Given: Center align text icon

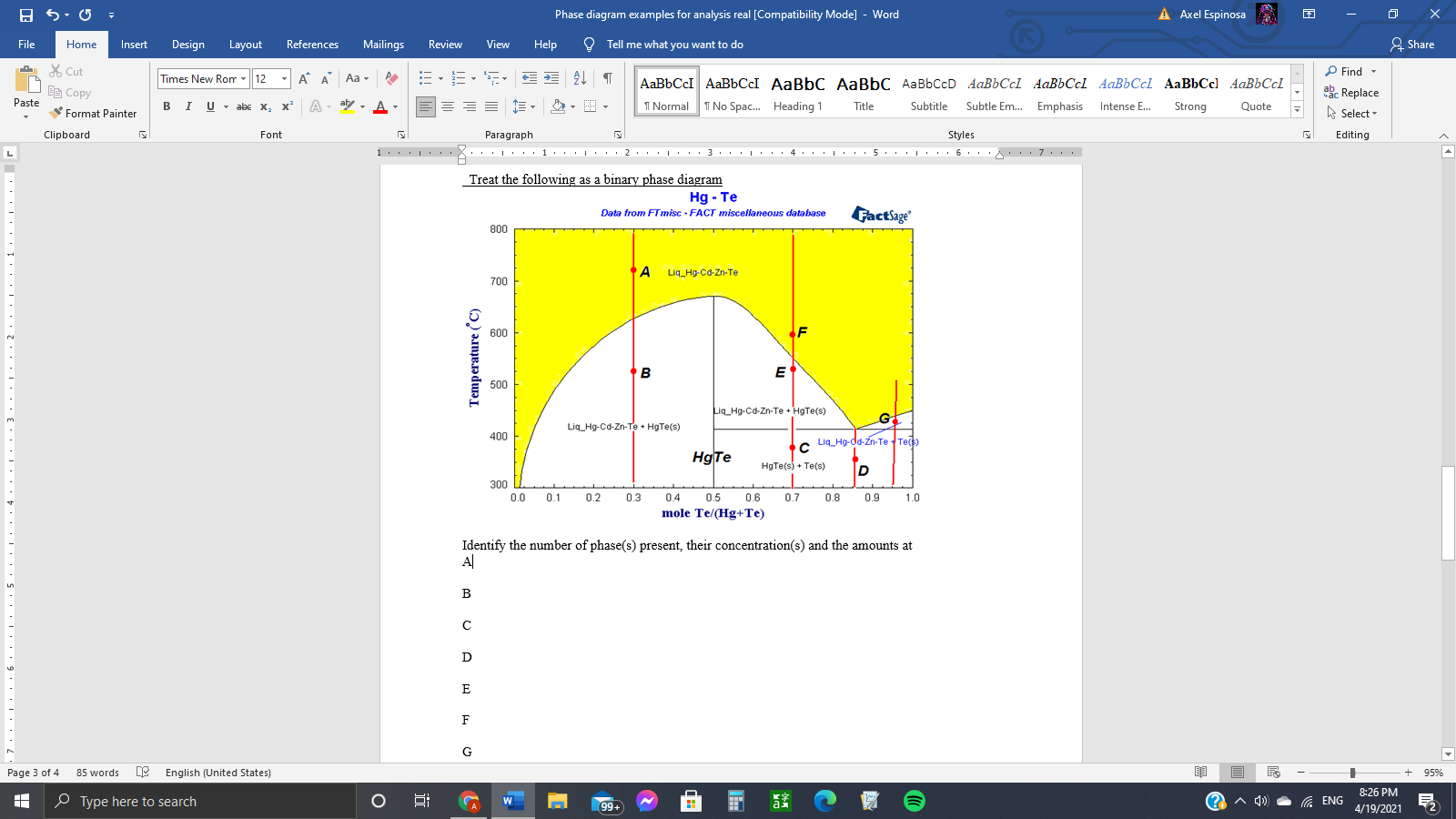Looking at the screenshot, I should coord(448,106).
